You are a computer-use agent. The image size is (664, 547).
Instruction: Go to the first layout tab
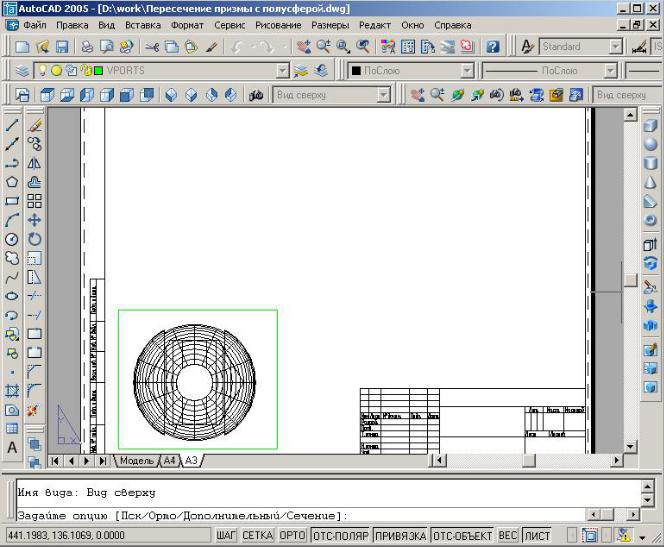[55, 461]
